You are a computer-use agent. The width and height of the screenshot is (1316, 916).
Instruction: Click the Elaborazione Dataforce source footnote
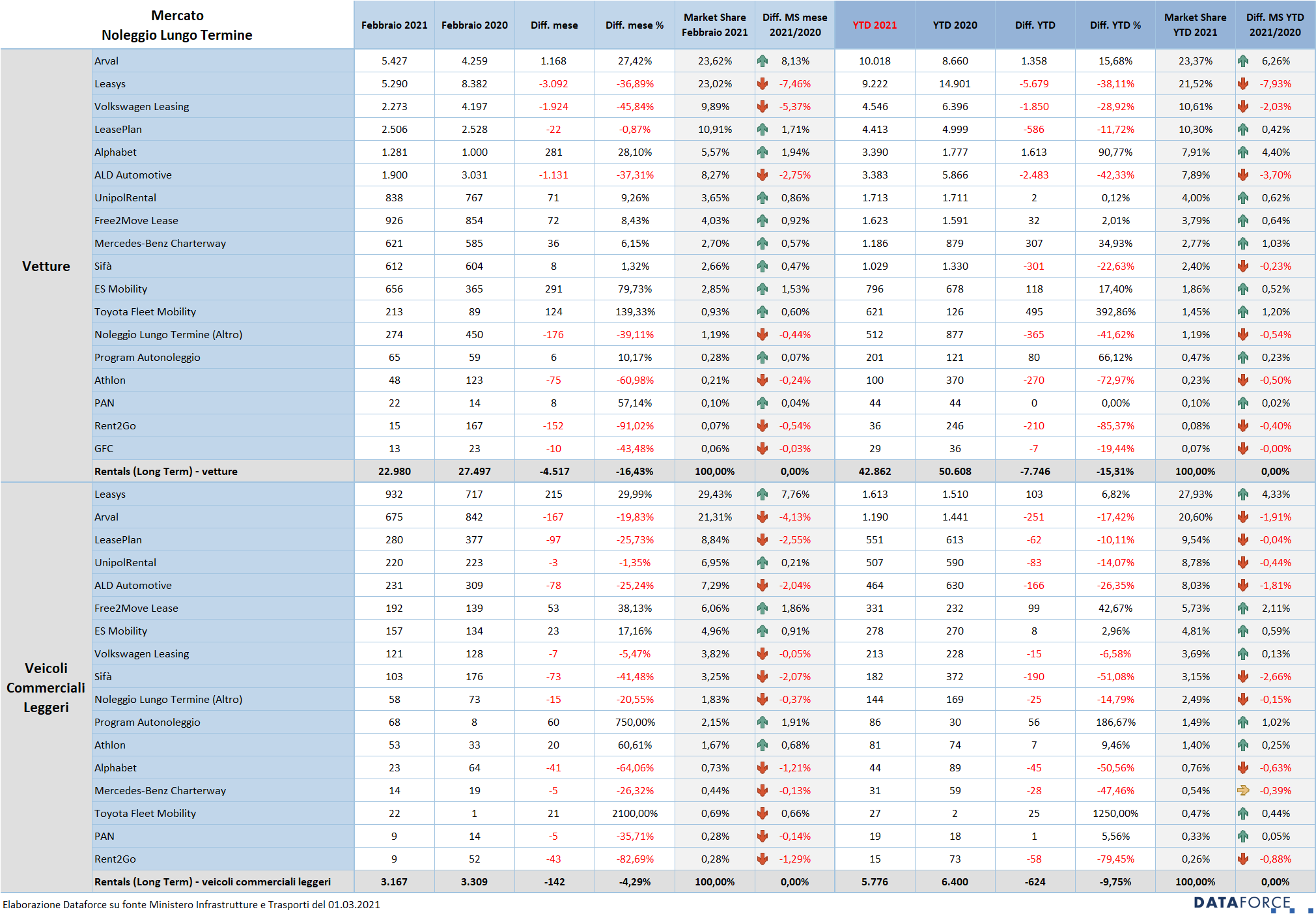pos(191,904)
